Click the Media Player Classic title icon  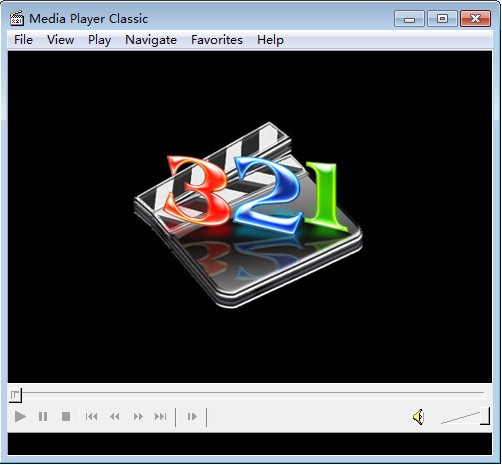tap(17, 19)
